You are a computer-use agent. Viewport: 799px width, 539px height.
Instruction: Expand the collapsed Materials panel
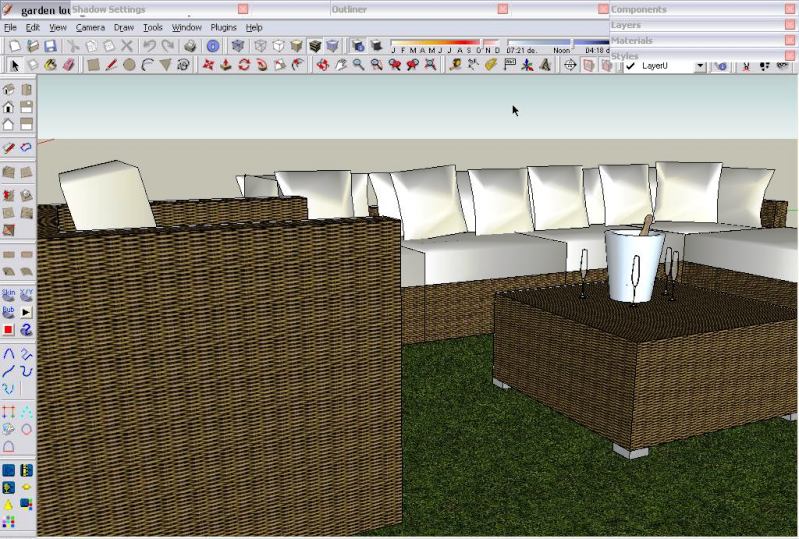pos(632,40)
